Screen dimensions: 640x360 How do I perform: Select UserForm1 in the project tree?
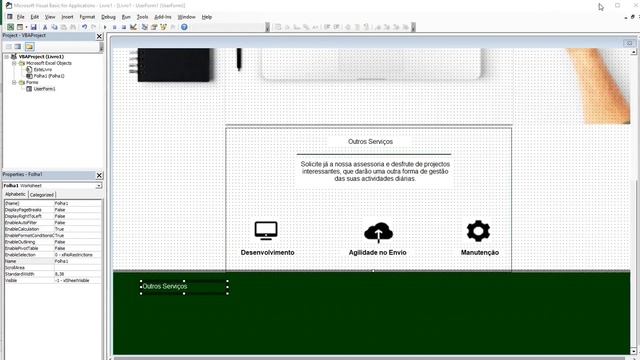[x=44, y=89]
